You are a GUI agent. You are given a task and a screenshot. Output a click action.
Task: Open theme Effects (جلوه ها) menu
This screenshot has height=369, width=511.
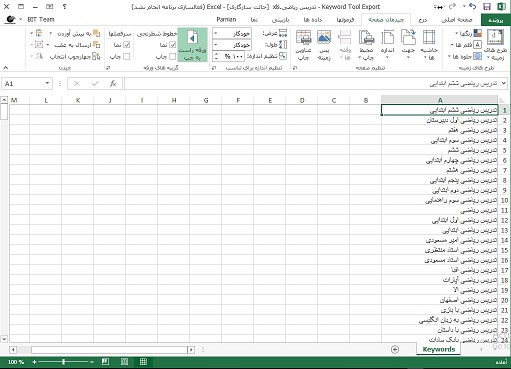click(465, 56)
